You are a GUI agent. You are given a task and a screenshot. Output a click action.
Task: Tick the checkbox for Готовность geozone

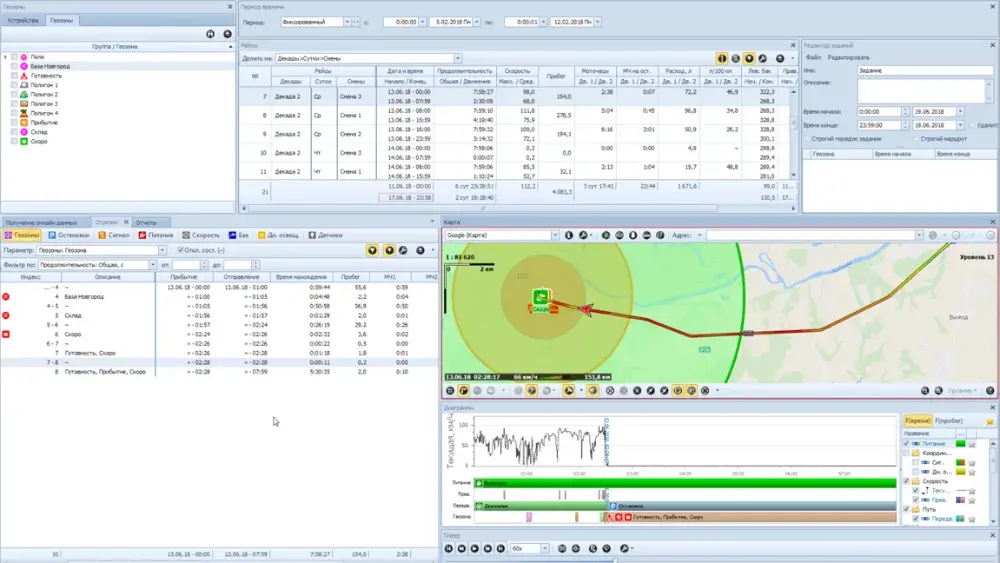coord(15,76)
